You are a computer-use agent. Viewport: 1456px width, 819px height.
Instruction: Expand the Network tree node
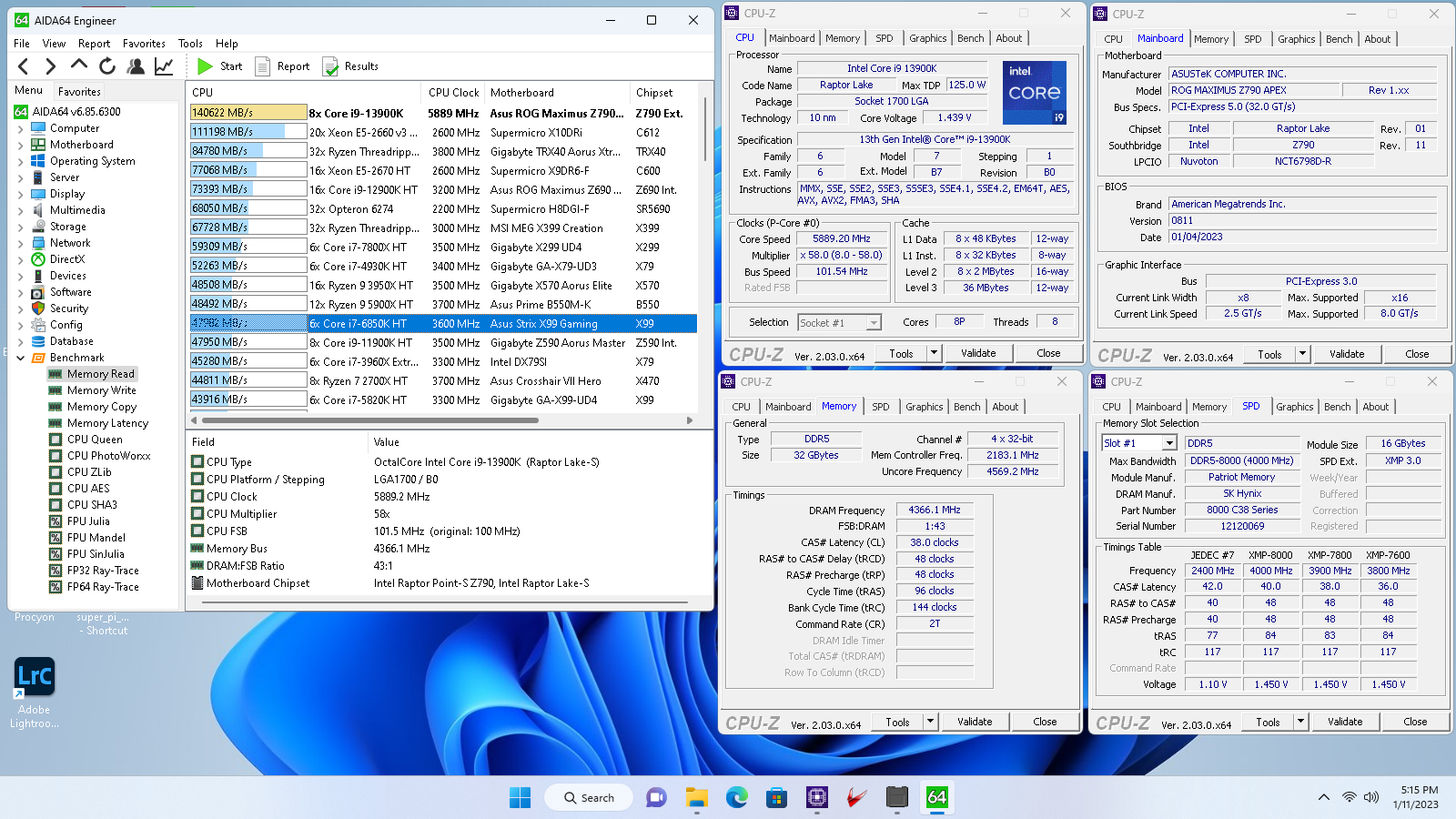click(21, 243)
